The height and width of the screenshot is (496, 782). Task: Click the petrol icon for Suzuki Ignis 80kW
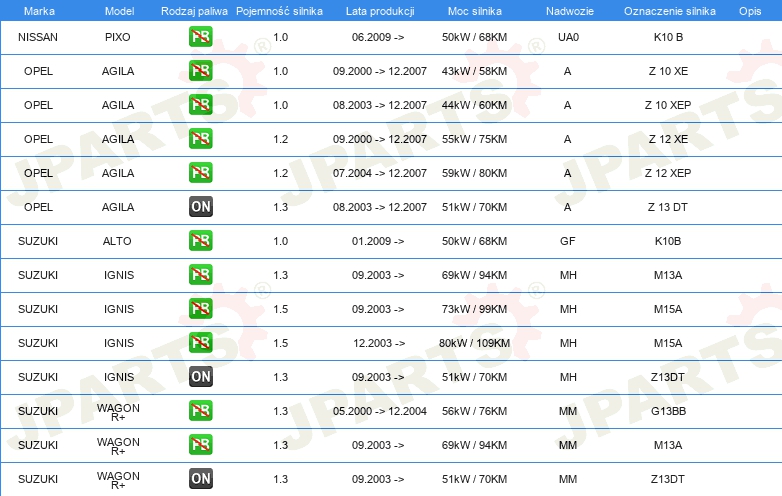click(x=200, y=342)
